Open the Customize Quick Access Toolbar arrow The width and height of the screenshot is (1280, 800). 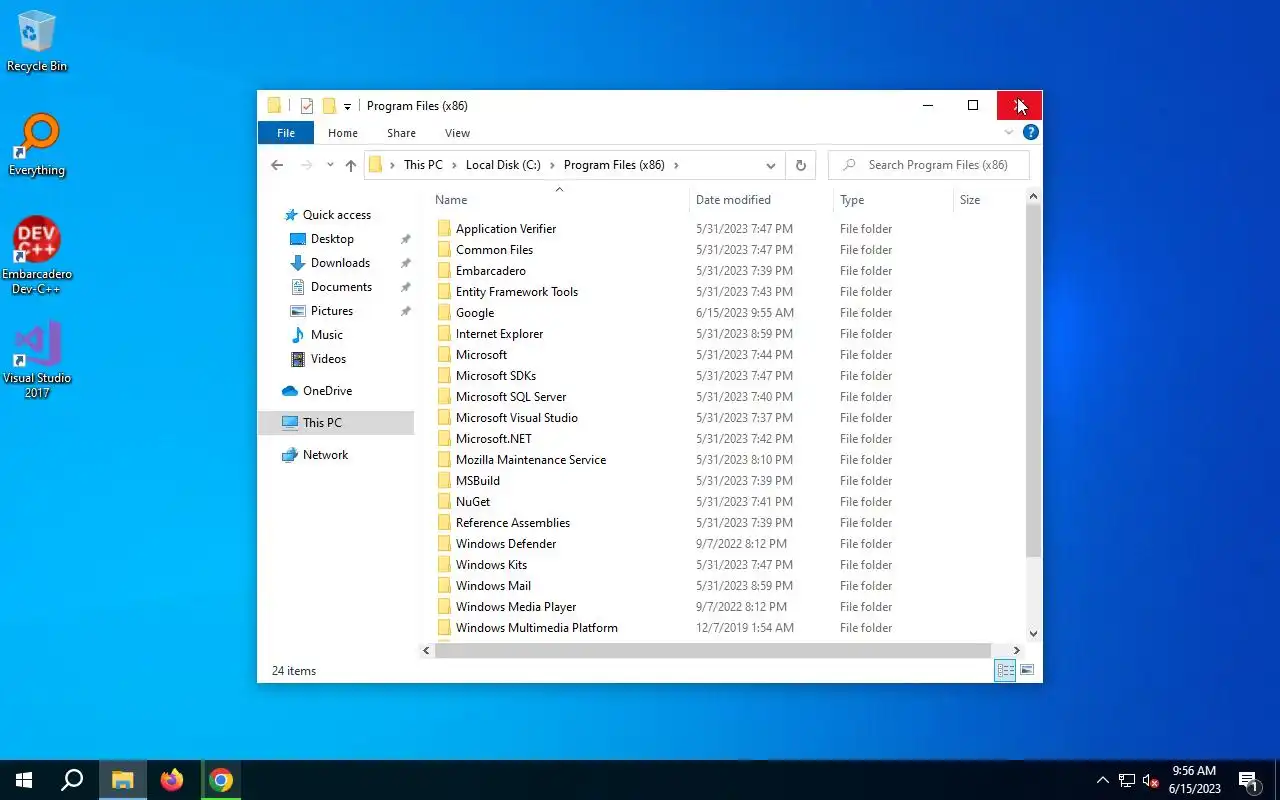(x=347, y=106)
